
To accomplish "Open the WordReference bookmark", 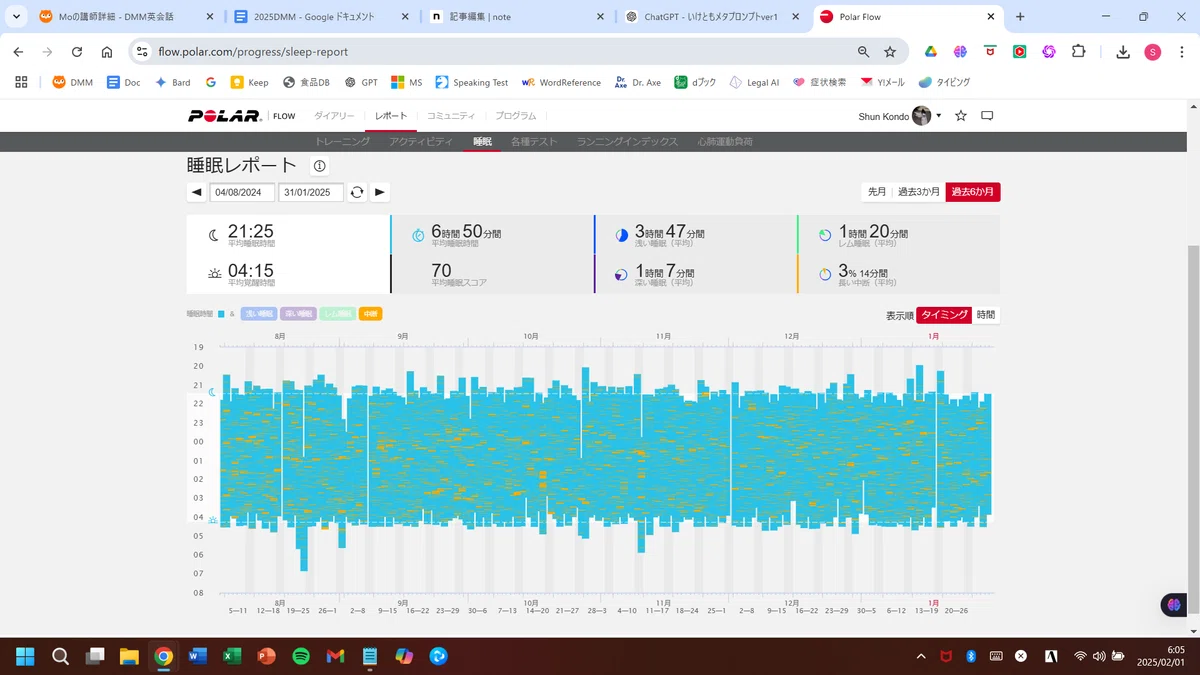I will (561, 82).
